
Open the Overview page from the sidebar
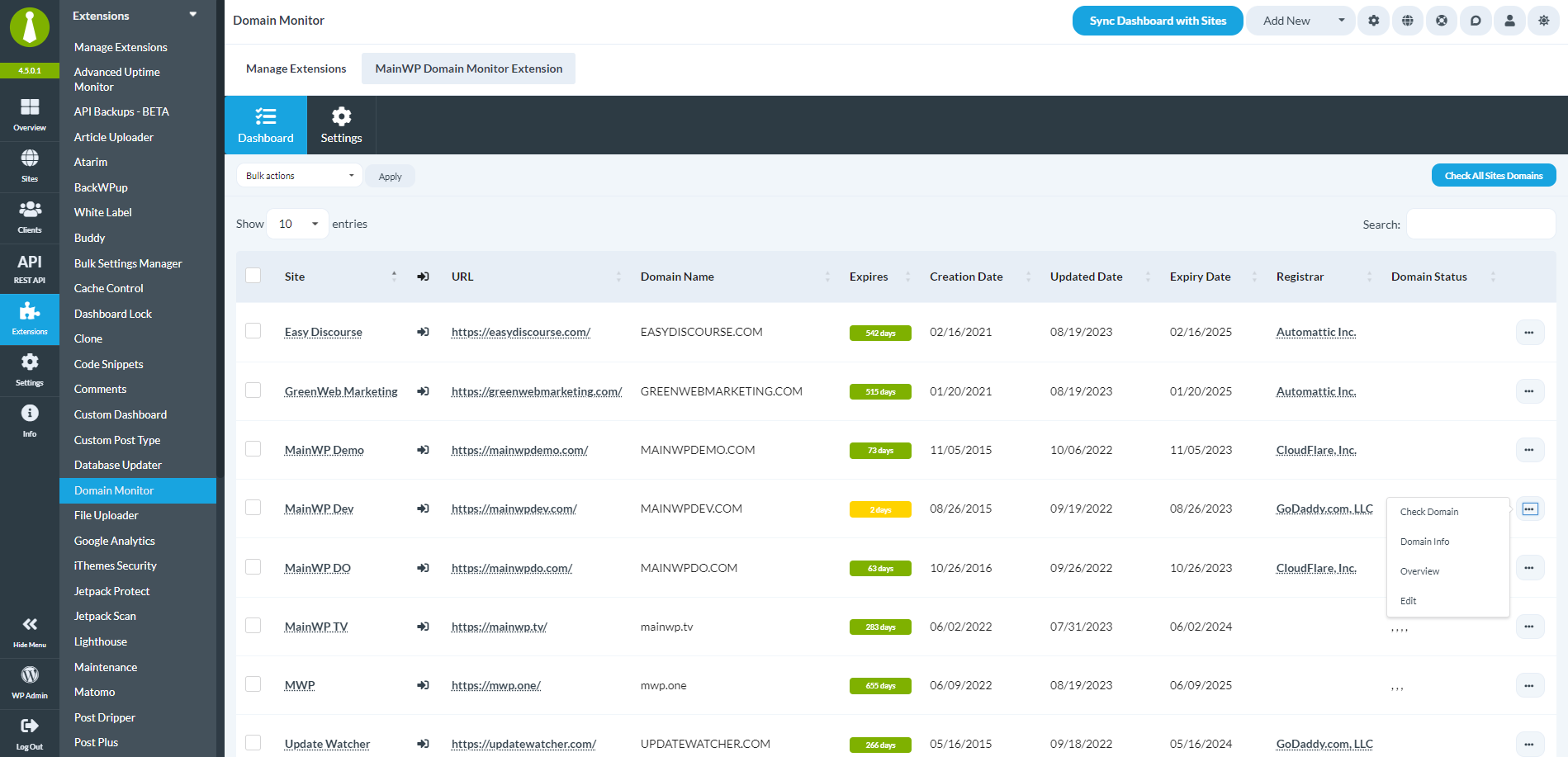tap(30, 115)
